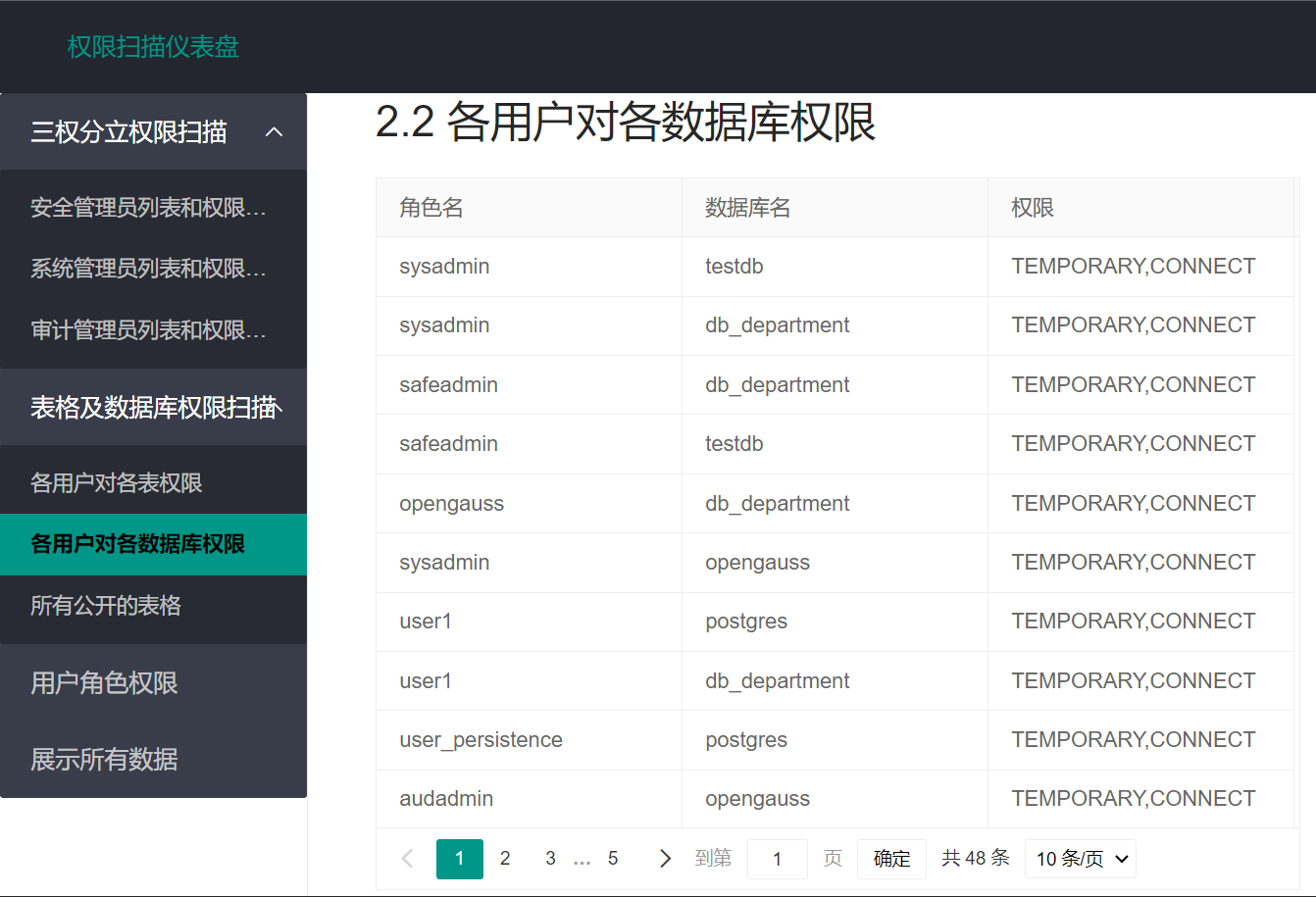Click user1 cell in db_department row
The width and height of the screenshot is (1316, 897).
click(530, 681)
